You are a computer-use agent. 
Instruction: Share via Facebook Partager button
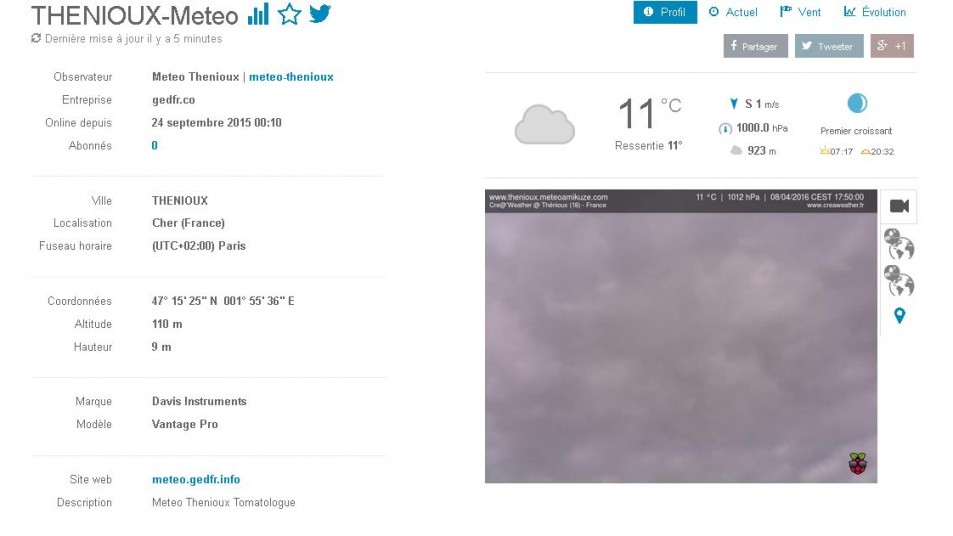(x=755, y=46)
